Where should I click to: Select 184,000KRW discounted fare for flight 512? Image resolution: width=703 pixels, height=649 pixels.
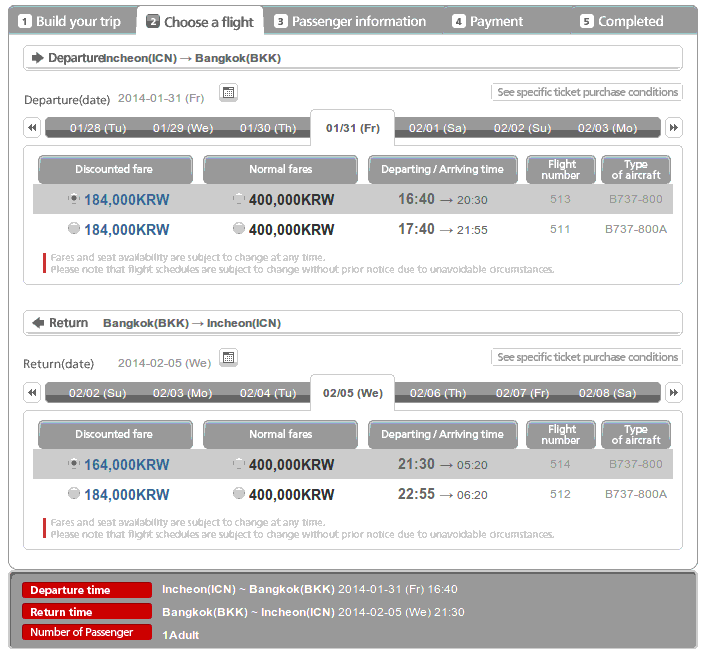coord(74,493)
